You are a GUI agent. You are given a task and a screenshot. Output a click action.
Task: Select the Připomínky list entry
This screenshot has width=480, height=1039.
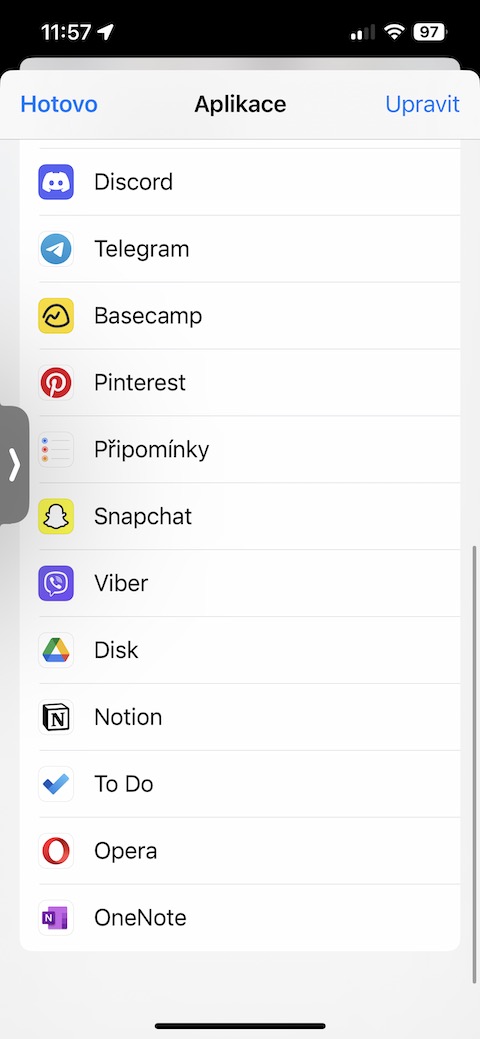(x=240, y=450)
